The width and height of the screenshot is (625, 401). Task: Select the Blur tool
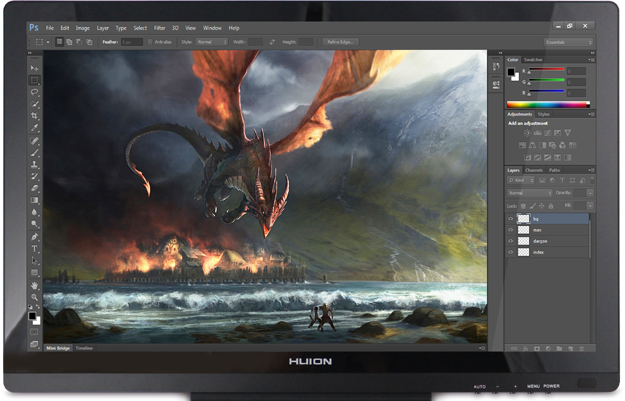point(34,212)
